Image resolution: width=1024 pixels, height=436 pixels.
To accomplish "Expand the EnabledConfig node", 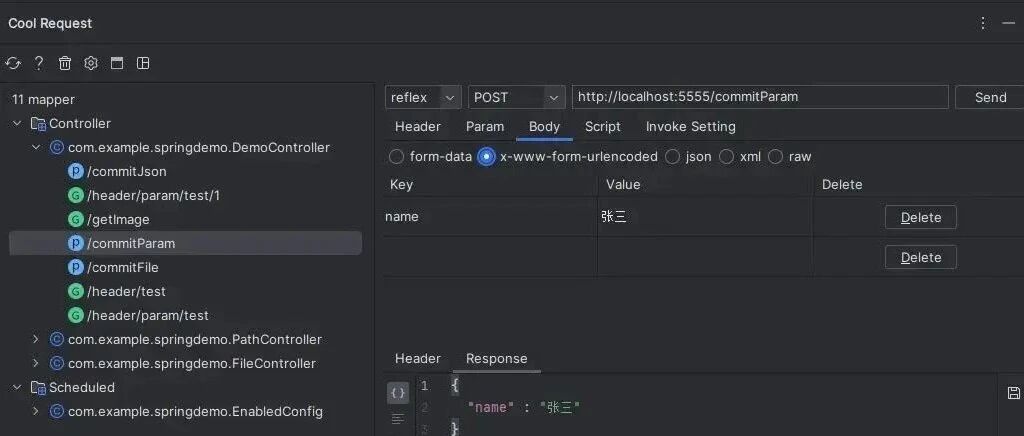I will click(x=37, y=411).
